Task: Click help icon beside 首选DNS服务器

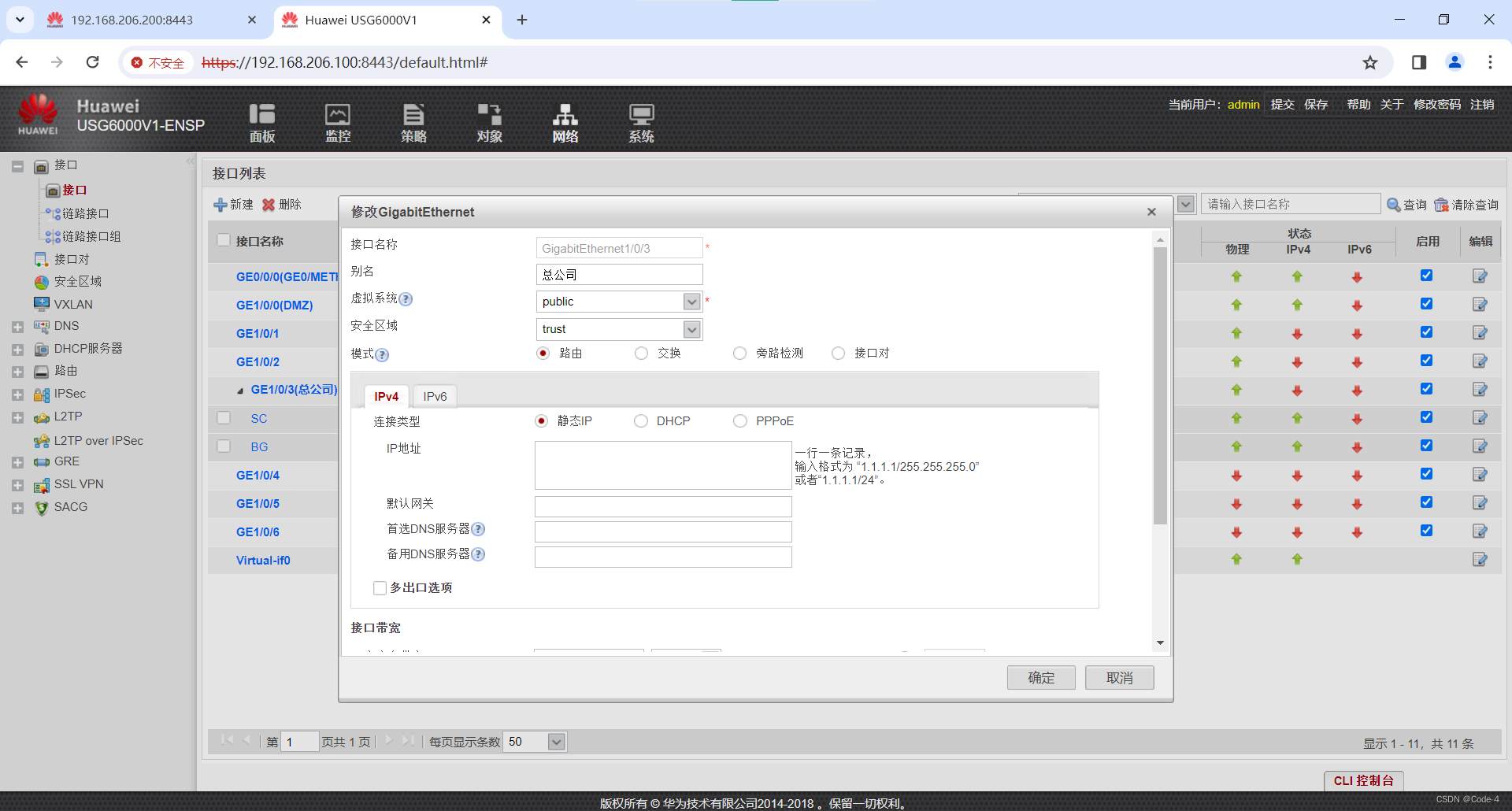Action: click(x=478, y=529)
